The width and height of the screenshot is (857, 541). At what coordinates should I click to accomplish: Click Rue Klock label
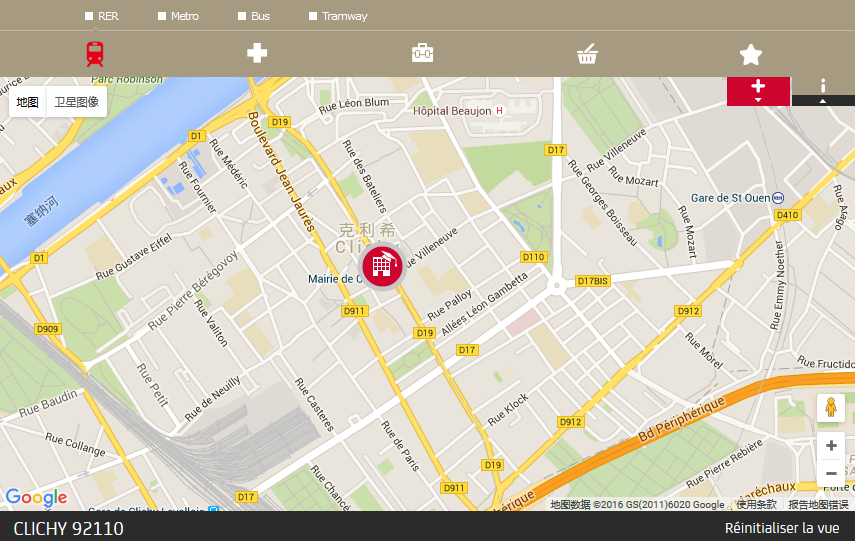pyautogui.click(x=508, y=410)
